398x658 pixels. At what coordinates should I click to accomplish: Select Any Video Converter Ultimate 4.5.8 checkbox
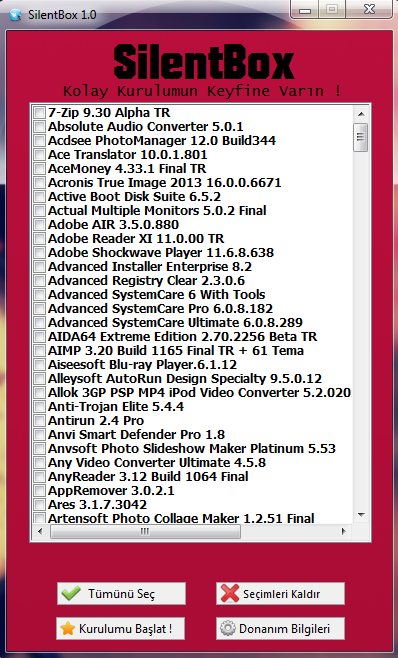click(39, 462)
